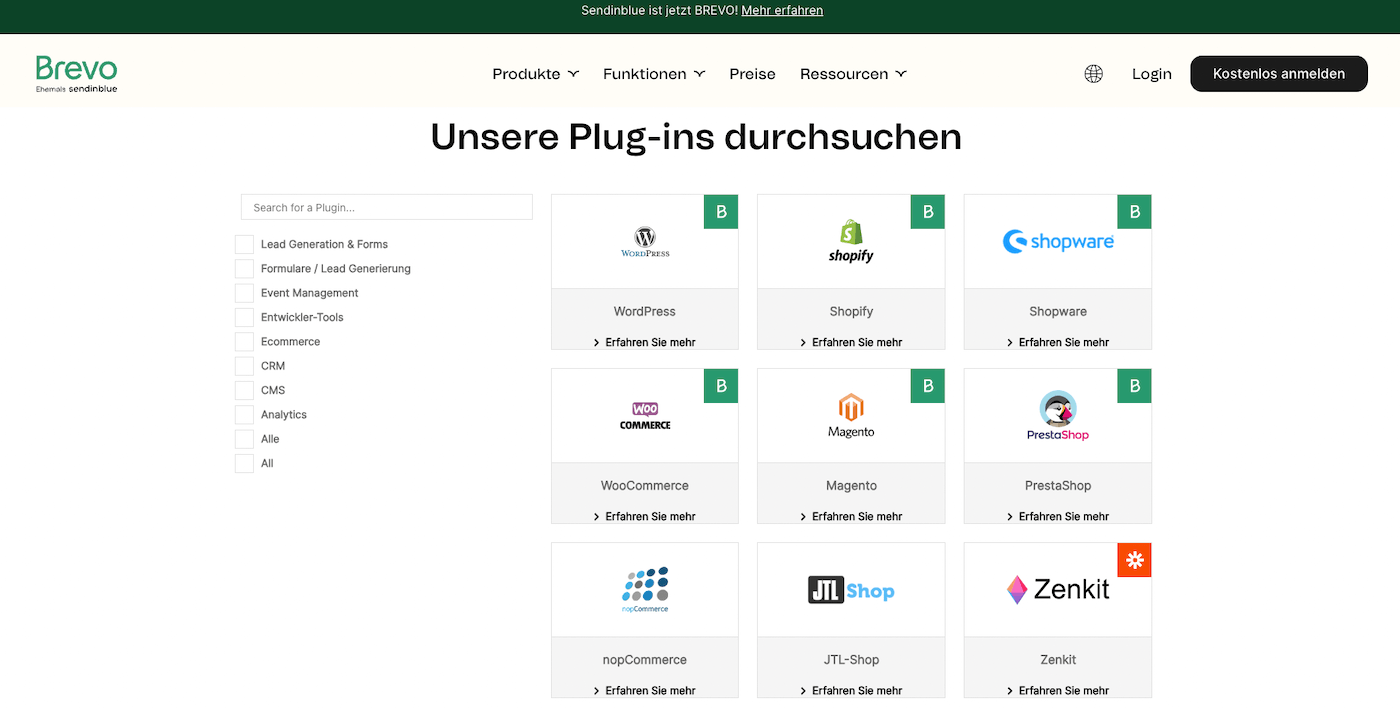The width and height of the screenshot is (1400, 708).
Task: Click the nopCommerce logo image
Action: [645, 590]
